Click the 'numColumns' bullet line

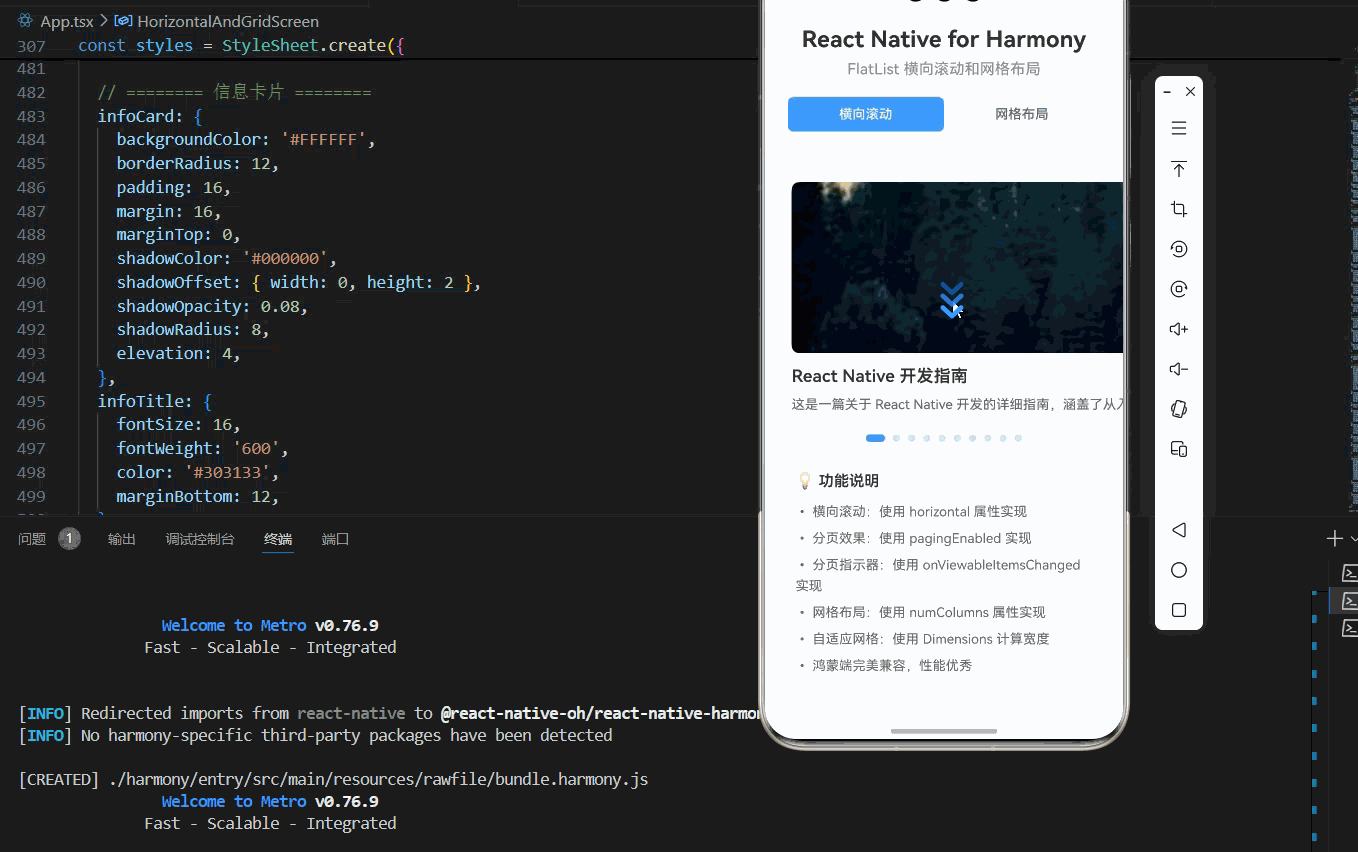[922, 612]
